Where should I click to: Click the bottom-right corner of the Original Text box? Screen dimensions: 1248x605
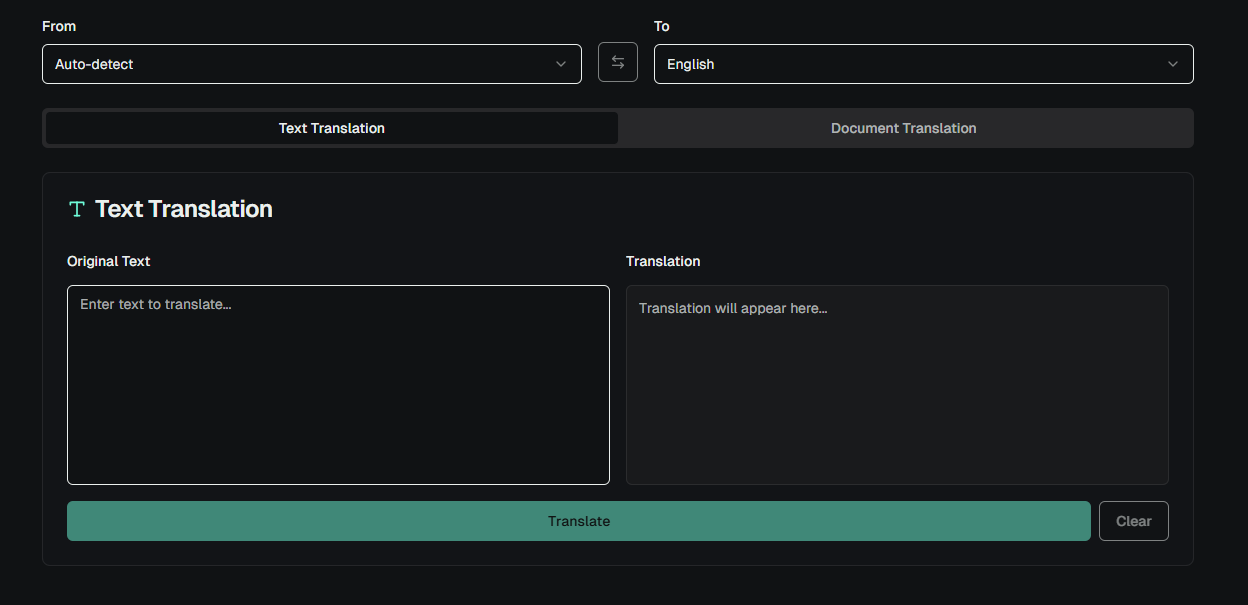603,478
